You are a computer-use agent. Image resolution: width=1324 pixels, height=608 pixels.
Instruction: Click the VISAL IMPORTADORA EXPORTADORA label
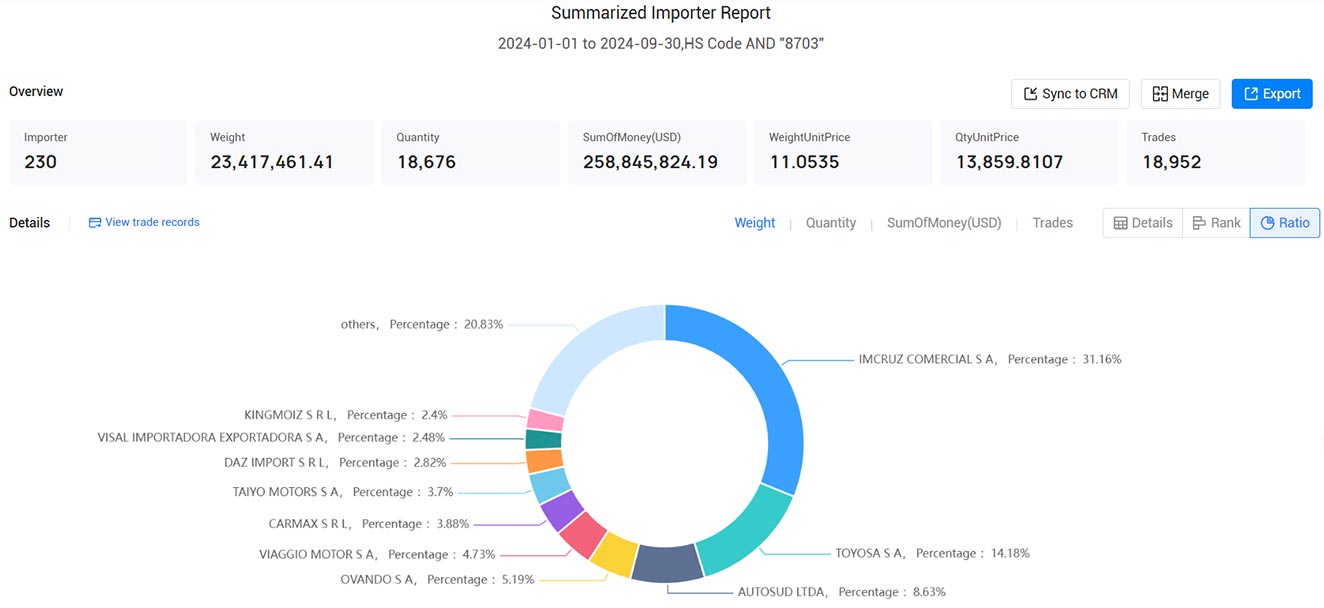coord(271,437)
